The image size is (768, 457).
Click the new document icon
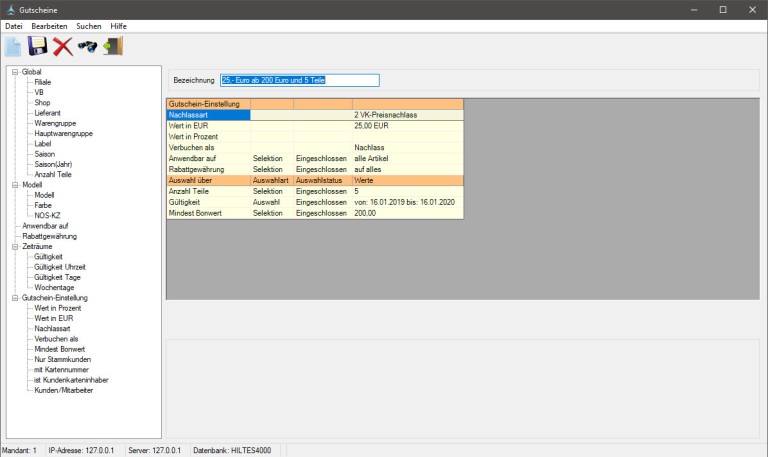click(x=13, y=46)
